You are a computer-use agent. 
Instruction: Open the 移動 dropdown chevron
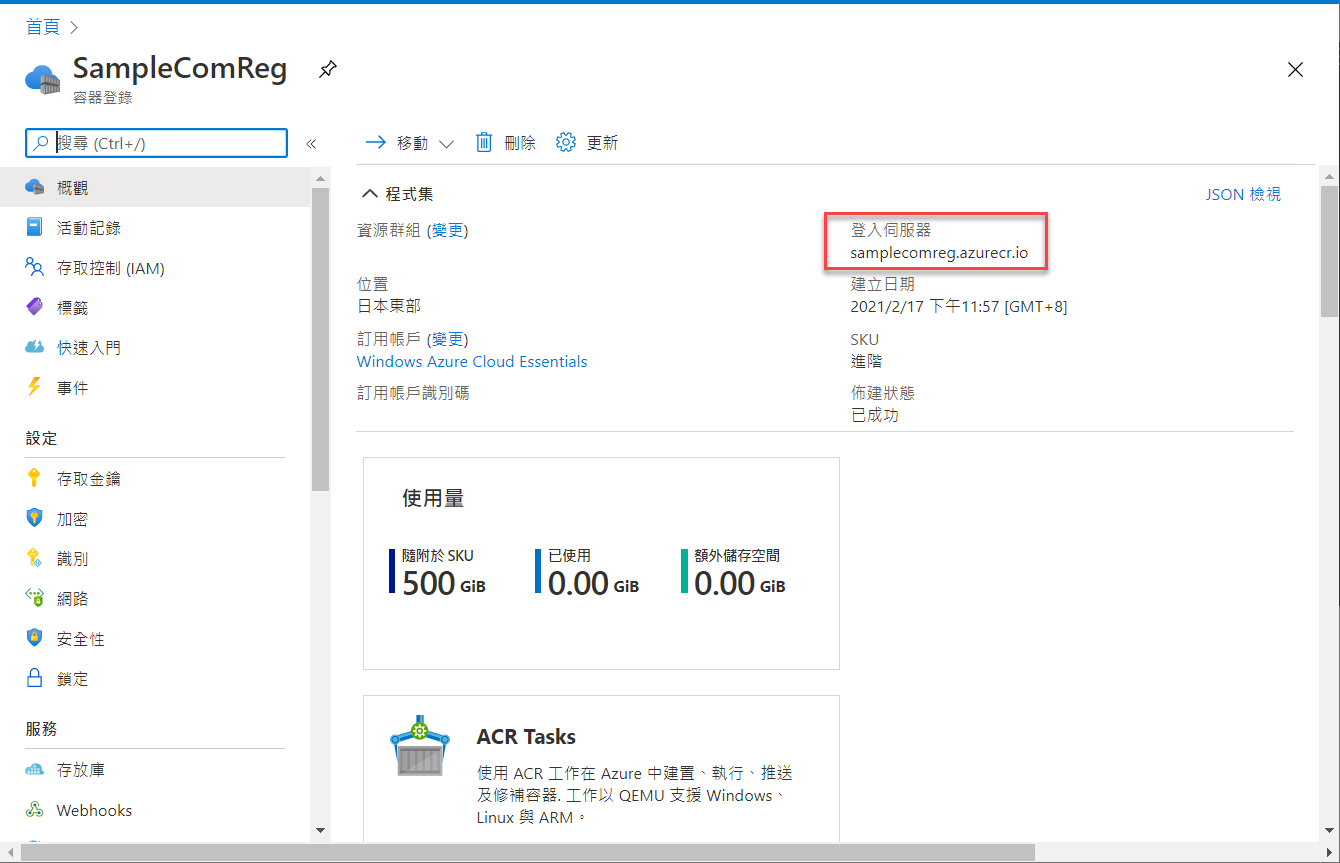[446, 144]
